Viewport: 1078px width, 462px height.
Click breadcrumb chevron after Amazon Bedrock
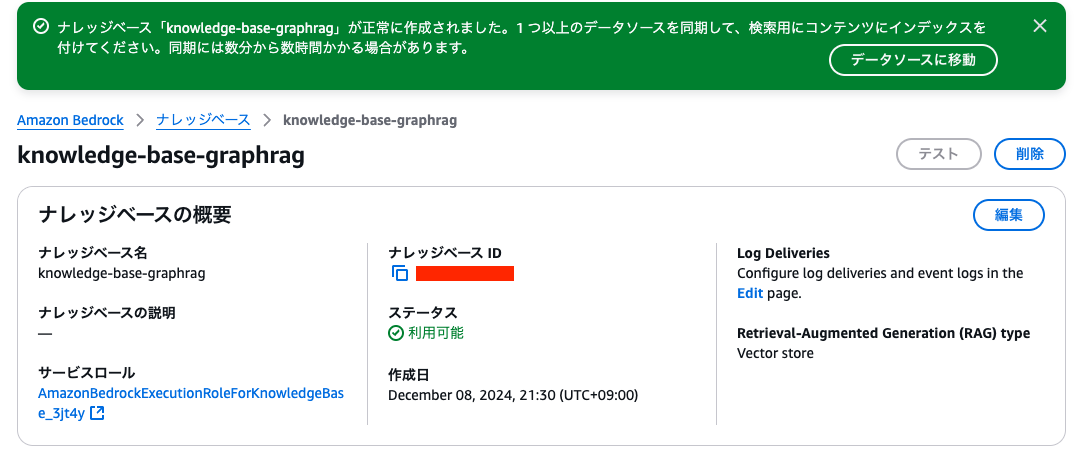140,120
